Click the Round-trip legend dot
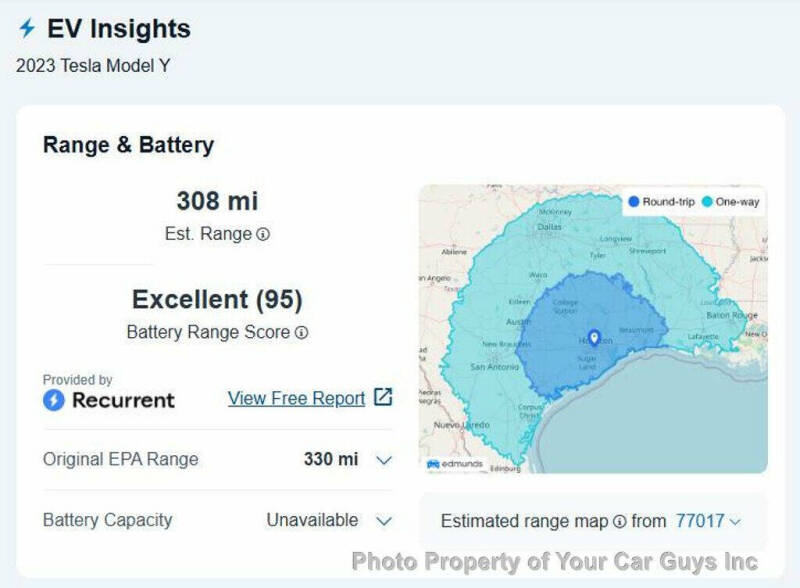The width and height of the screenshot is (800, 588). tap(633, 202)
